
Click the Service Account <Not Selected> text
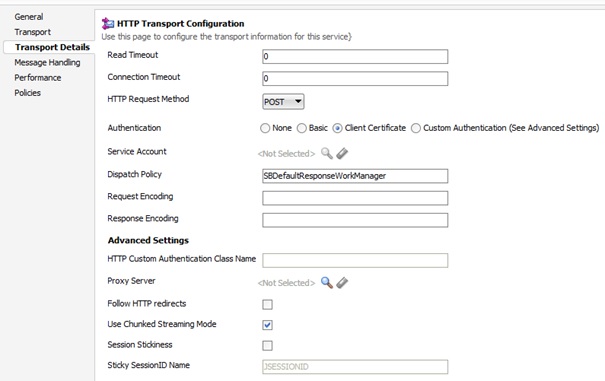pos(286,154)
